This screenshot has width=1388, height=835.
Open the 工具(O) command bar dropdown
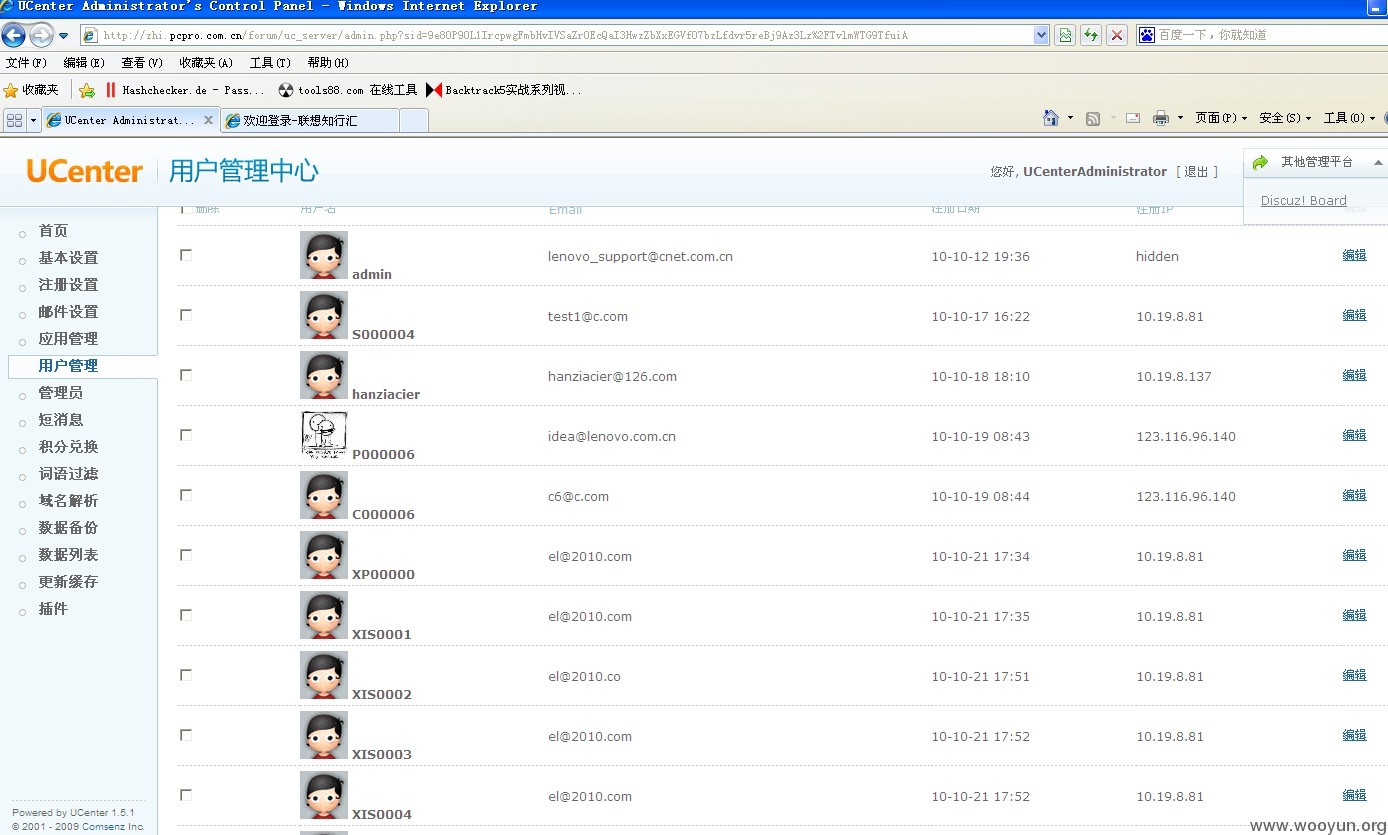coord(1349,118)
